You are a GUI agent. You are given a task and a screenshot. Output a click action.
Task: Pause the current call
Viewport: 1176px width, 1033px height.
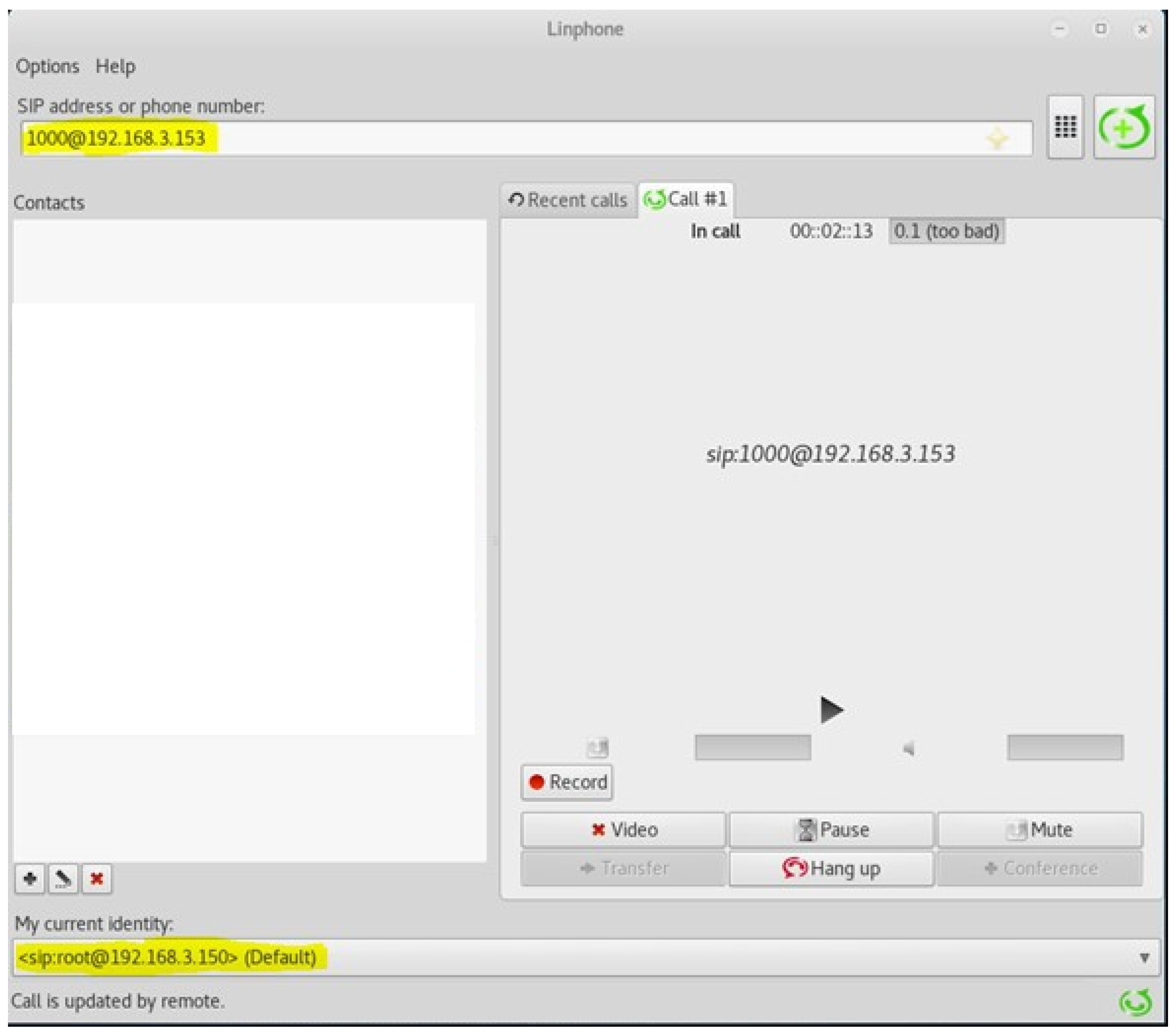click(831, 829)
